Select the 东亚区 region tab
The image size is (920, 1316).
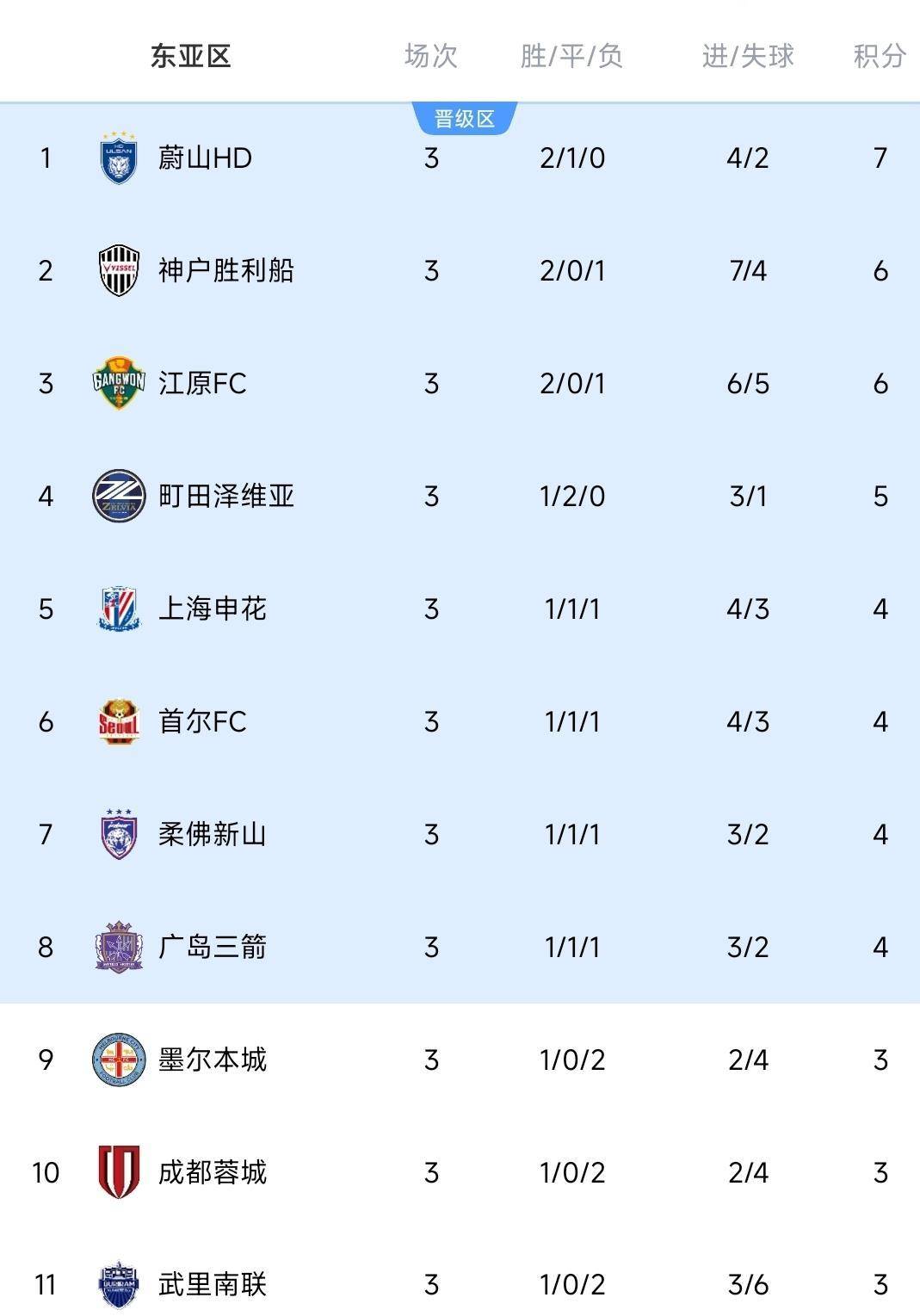point(190,57)
